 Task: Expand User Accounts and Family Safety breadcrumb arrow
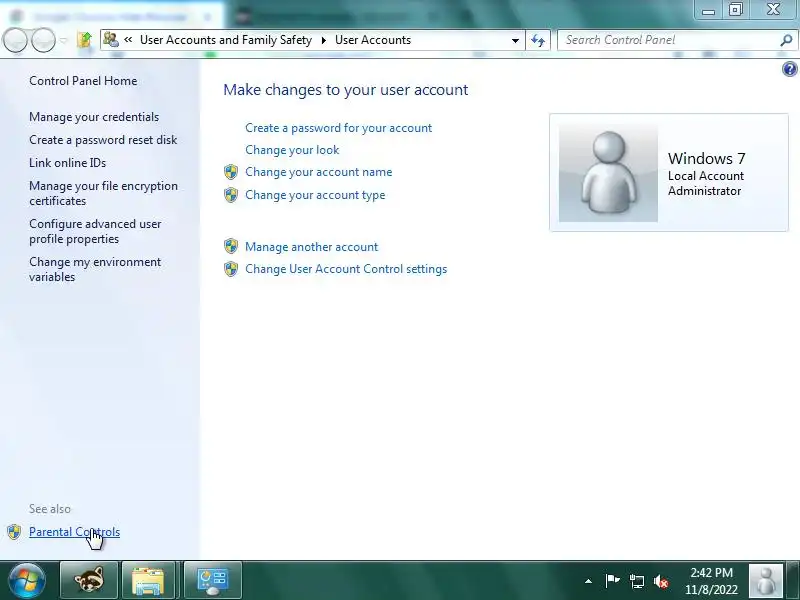point(323,40)
